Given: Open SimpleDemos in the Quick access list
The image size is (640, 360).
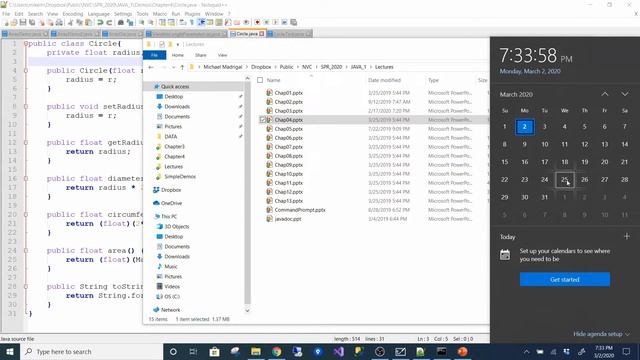Looking at the screenshot, I should coord(180,176).
